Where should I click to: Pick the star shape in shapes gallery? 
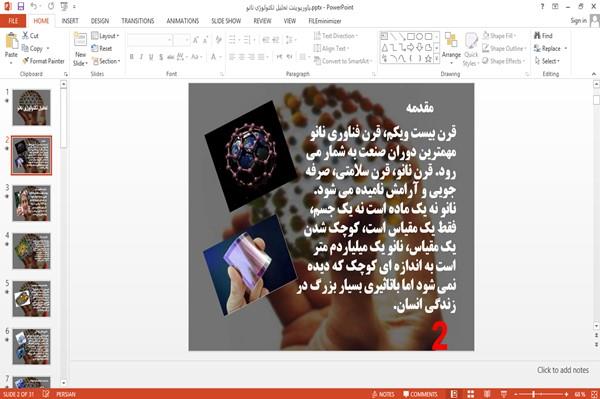[x=429, y=58]
